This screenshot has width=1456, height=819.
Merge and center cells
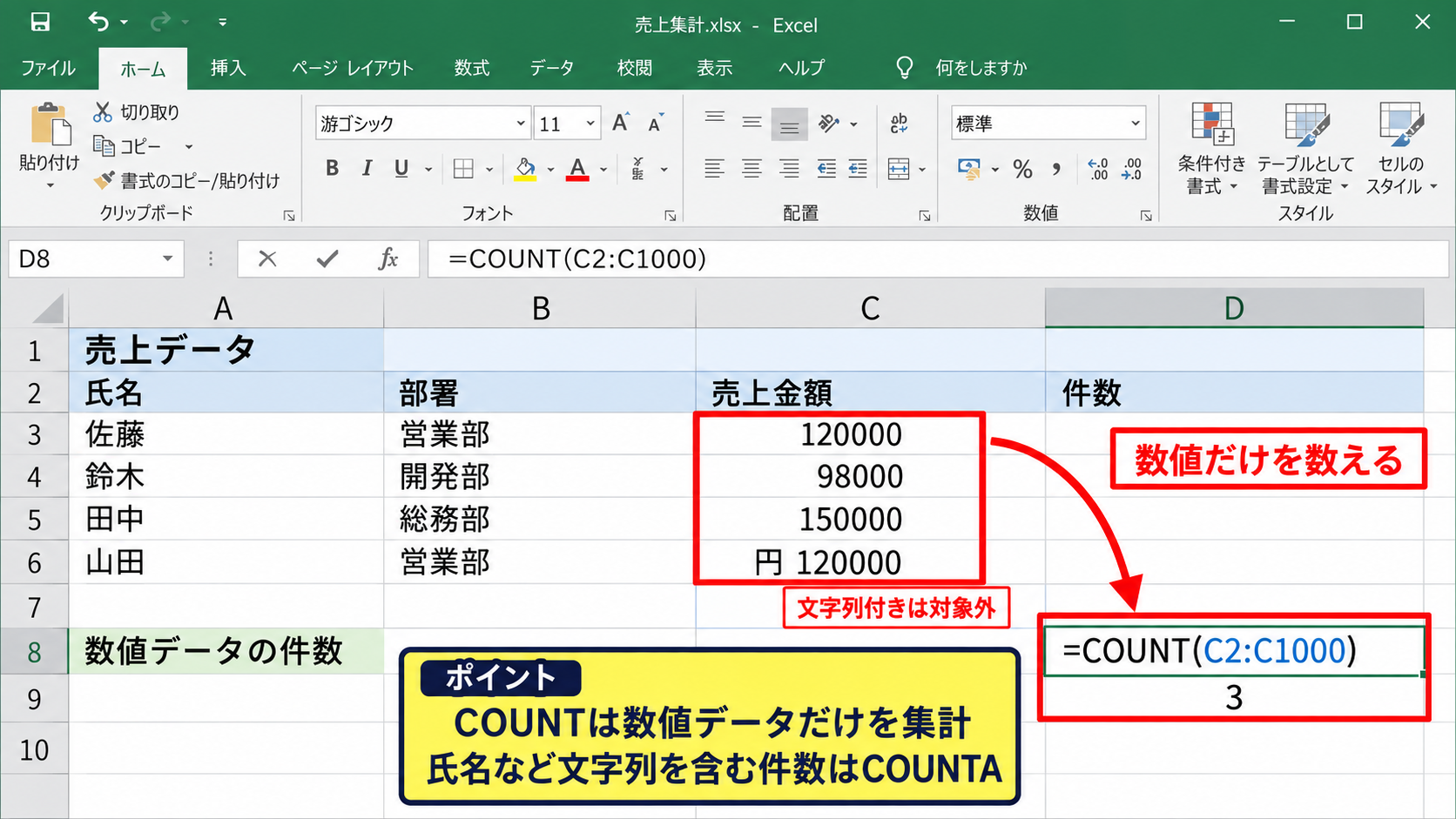click(x=899, y=169)
